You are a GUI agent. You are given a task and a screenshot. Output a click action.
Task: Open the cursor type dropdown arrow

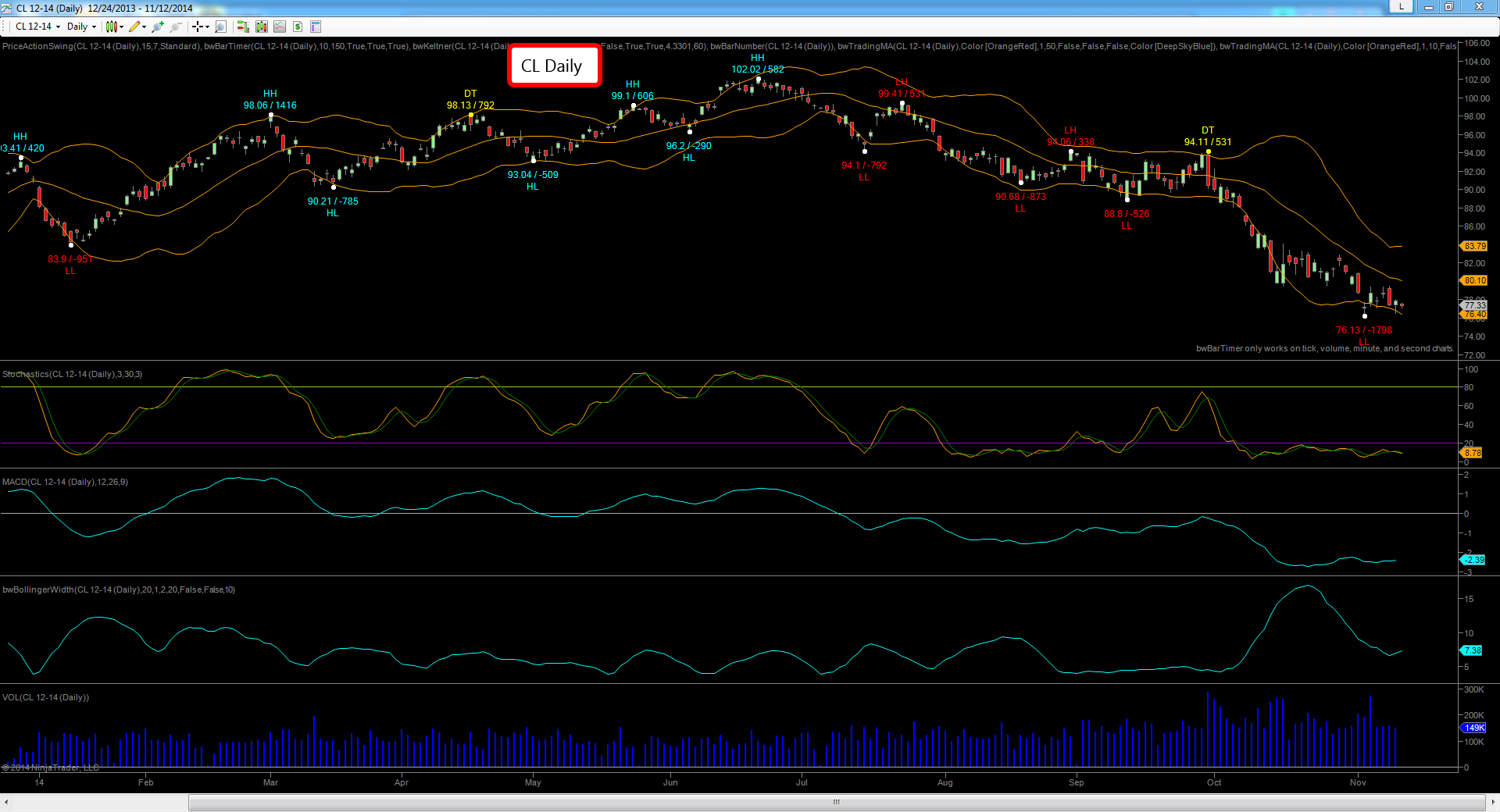pyautogui.click(x=207, y=27)
